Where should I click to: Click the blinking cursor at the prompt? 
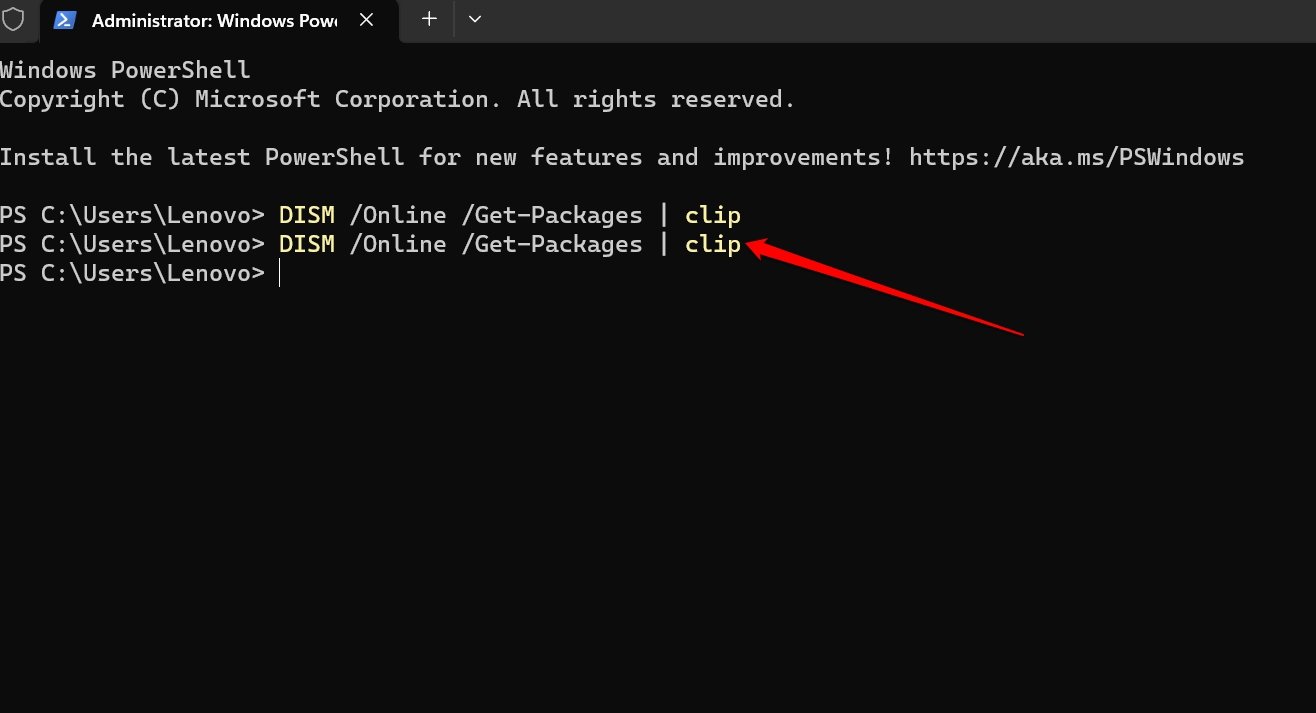coord(280,272)
